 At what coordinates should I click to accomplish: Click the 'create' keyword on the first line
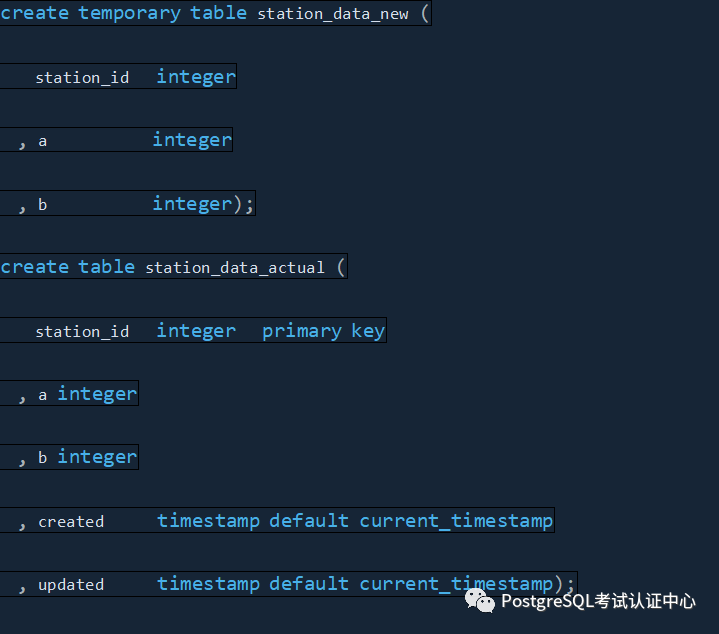click(35, 13)
